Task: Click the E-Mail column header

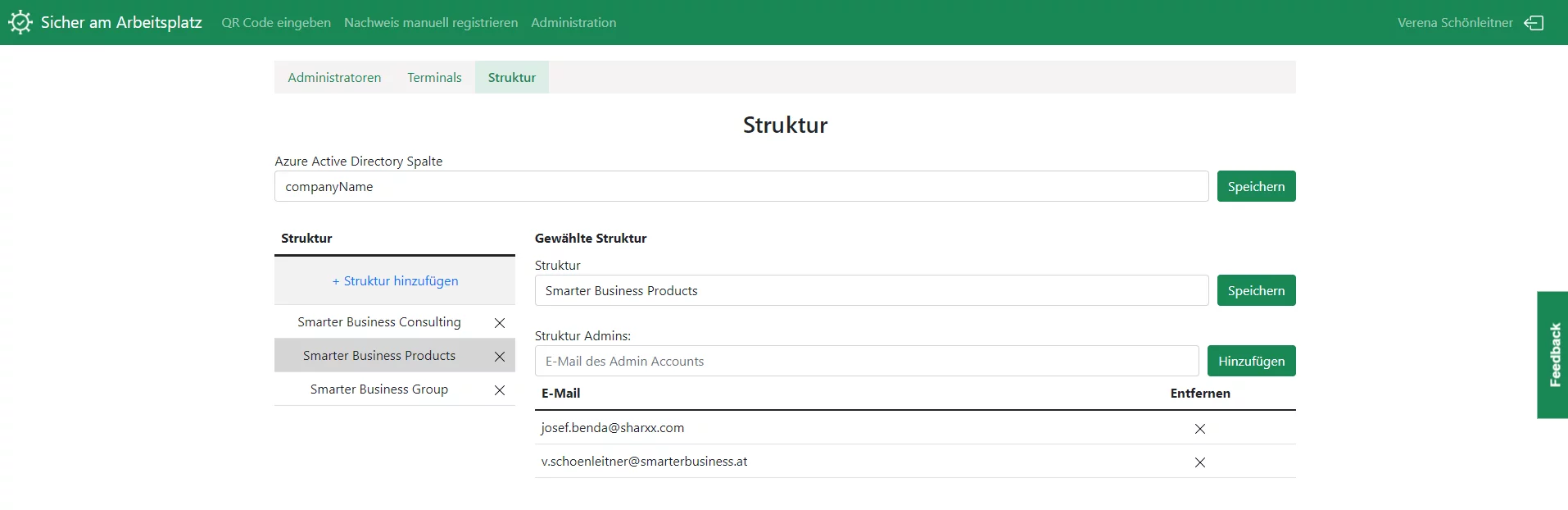Action: click(561, 394)
